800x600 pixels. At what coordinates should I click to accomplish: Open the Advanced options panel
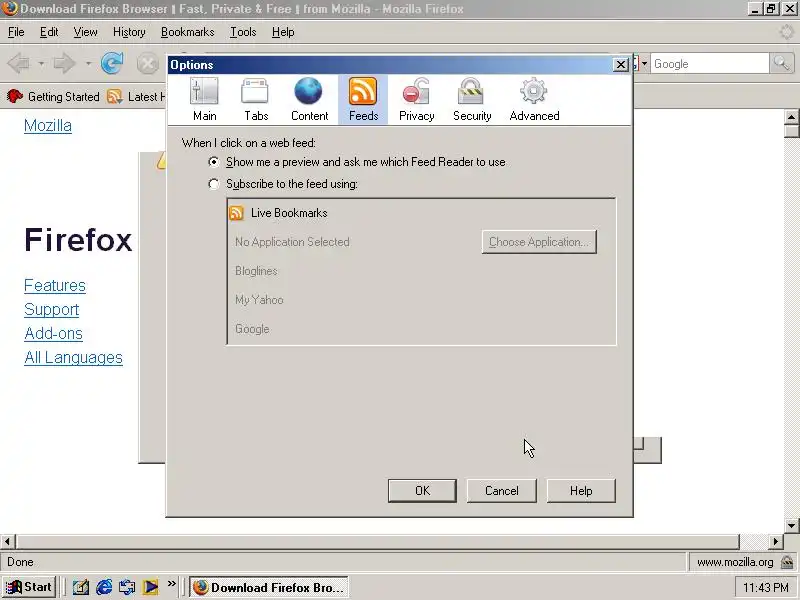(534, 99)
